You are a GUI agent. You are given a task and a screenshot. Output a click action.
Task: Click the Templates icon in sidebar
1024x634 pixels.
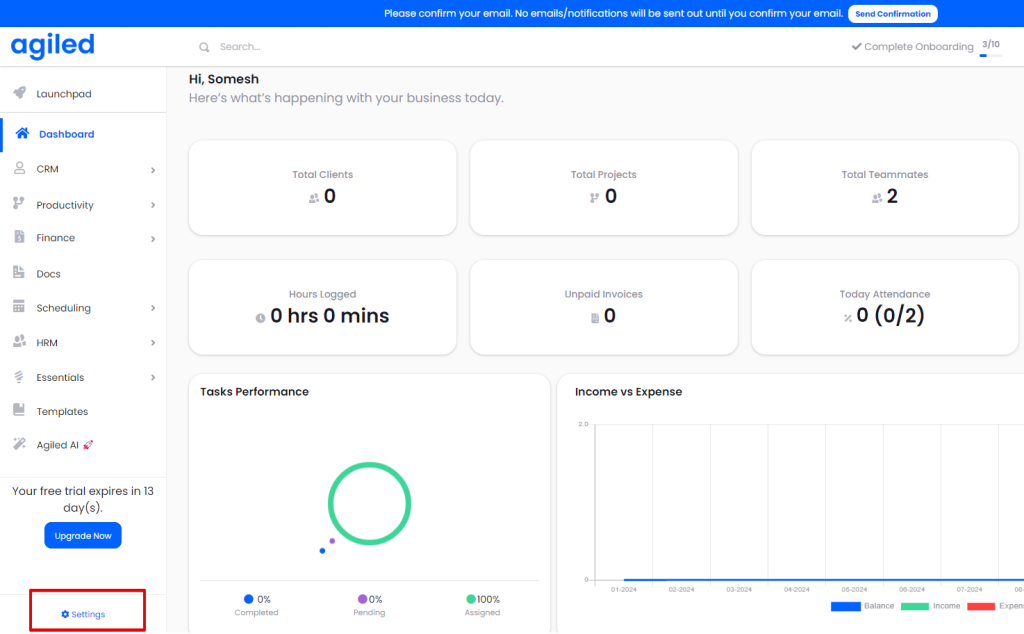(19, 411)
